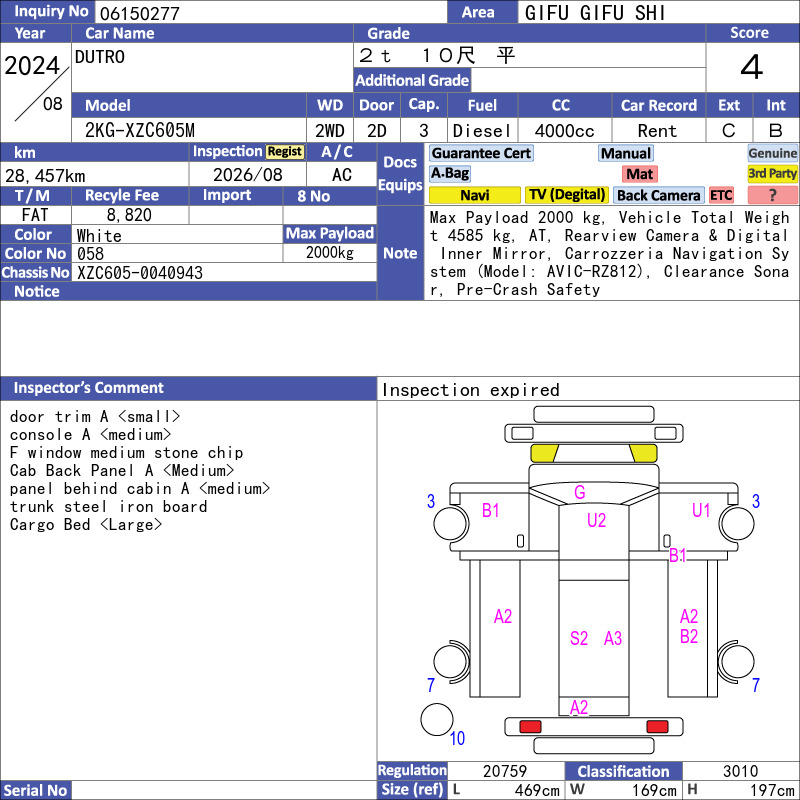Click the chassis number XZC605-0040943

tap(140, 273)
